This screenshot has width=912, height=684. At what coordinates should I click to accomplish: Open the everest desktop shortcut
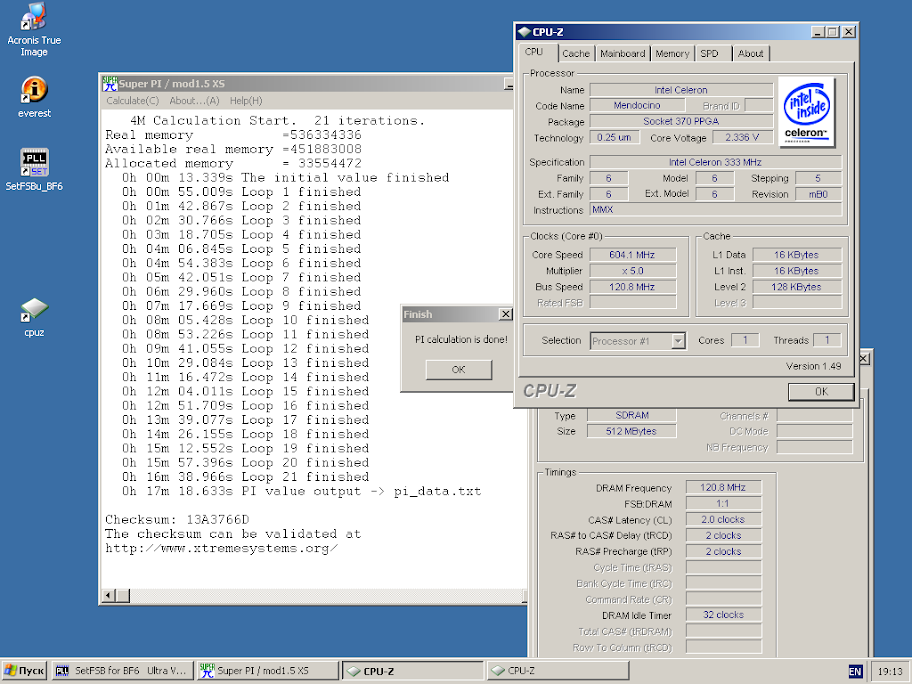34,97
